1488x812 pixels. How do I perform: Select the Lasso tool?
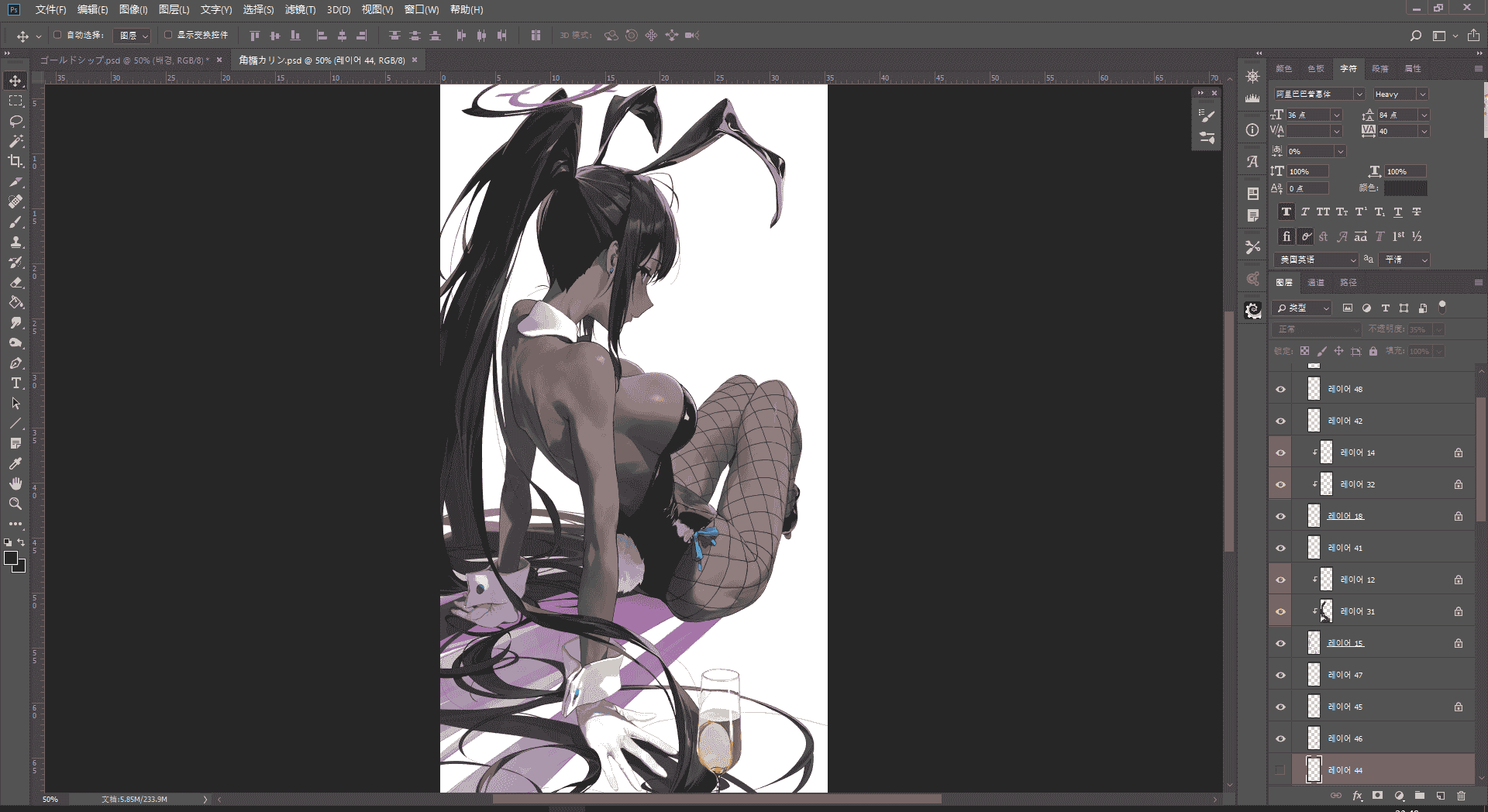click(15, 121)
